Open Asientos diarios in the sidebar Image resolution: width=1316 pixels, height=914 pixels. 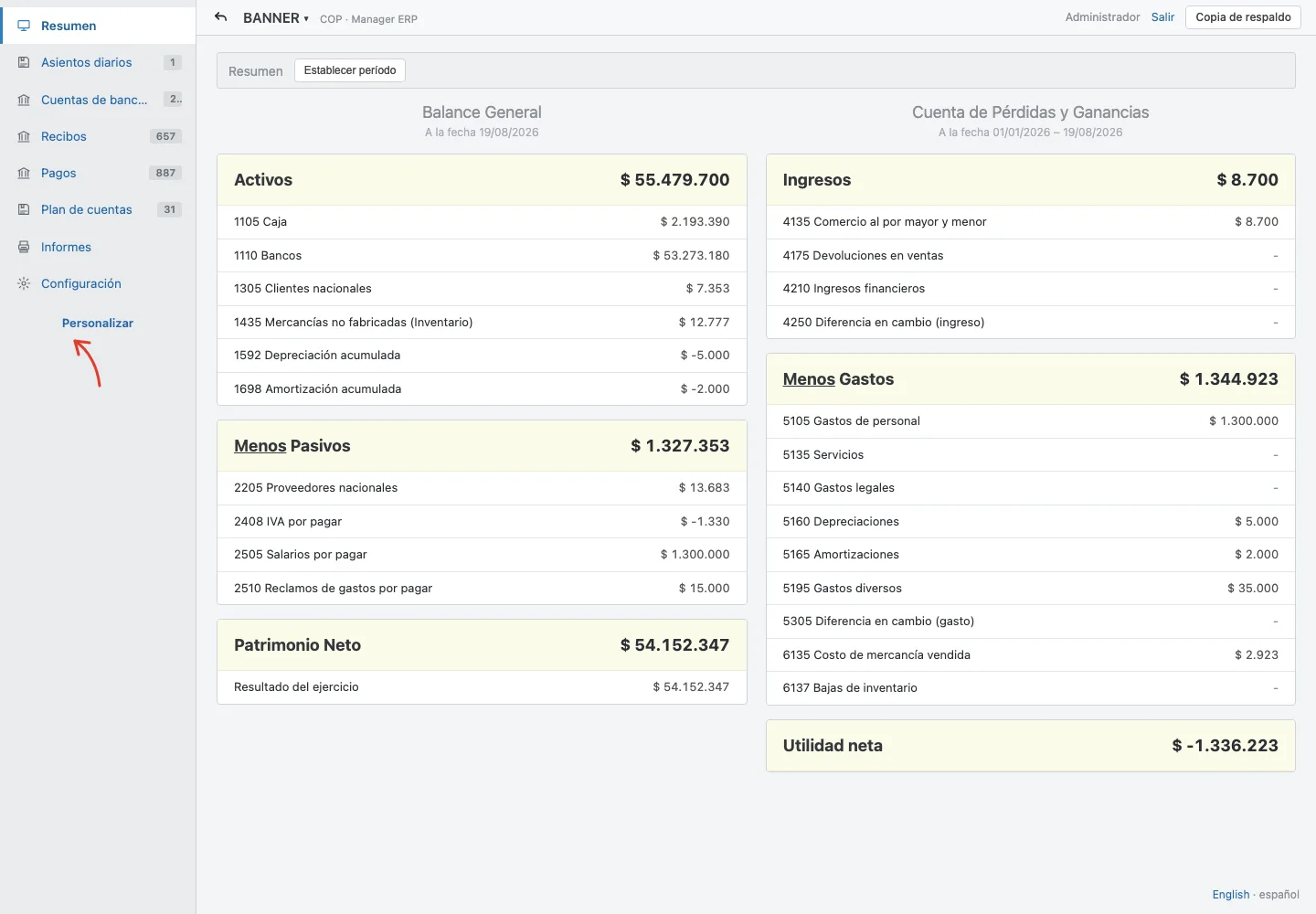click(98, 62)
